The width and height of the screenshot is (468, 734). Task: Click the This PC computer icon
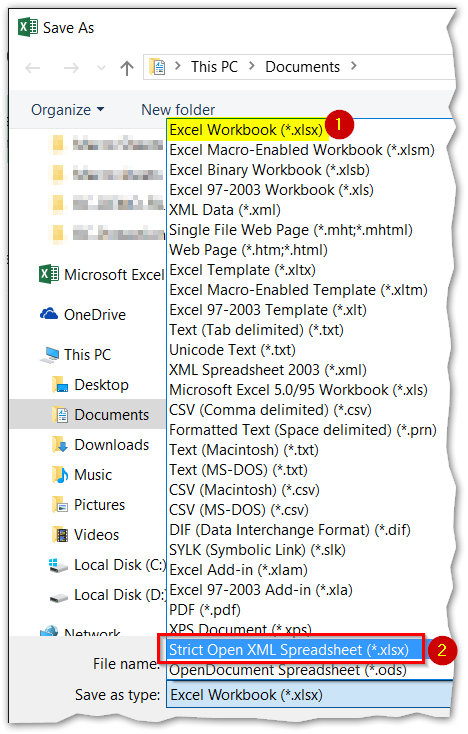tap(50, 355)
